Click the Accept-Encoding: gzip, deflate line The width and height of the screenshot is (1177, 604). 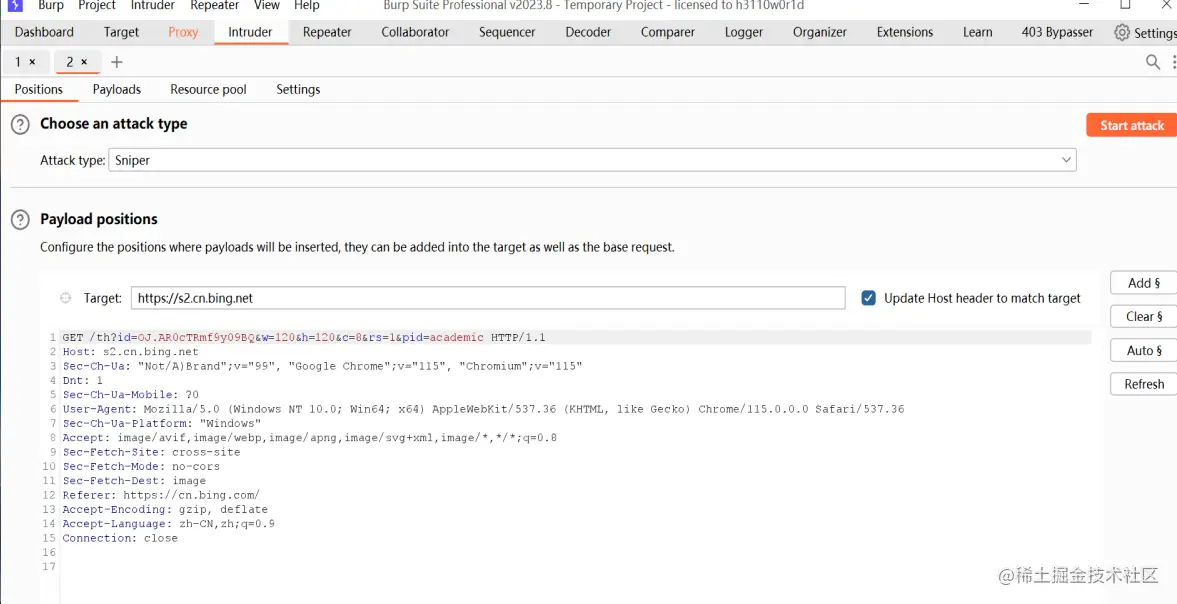[x=165, y=509]
